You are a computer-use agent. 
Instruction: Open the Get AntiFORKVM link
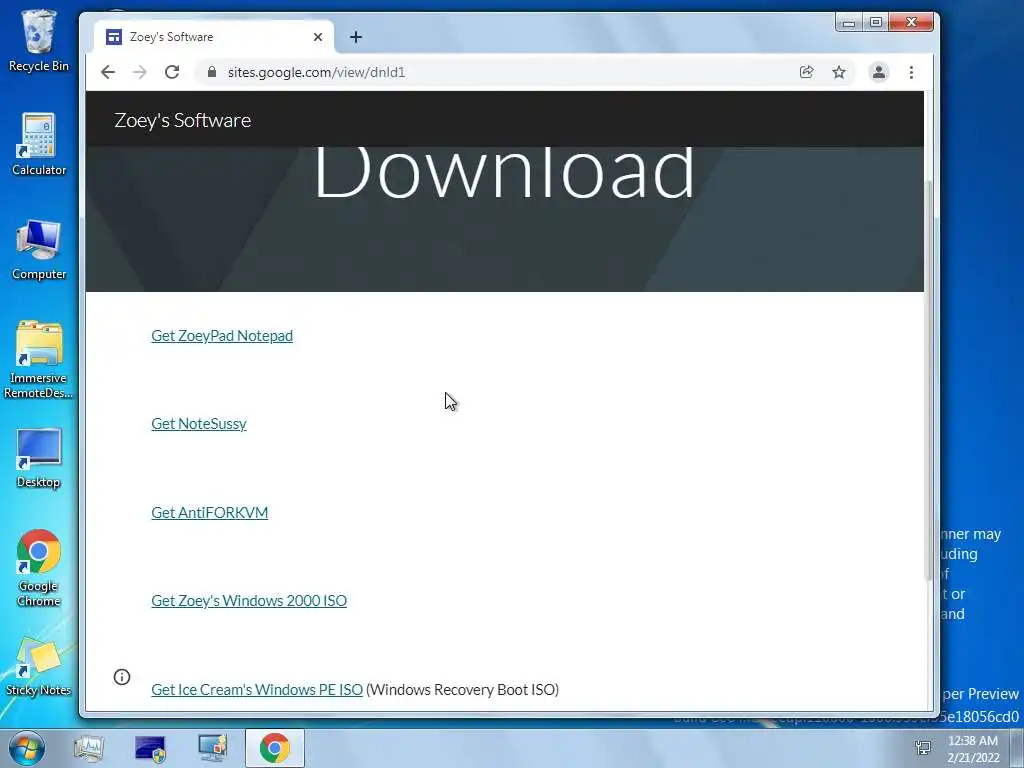point(210,513)
